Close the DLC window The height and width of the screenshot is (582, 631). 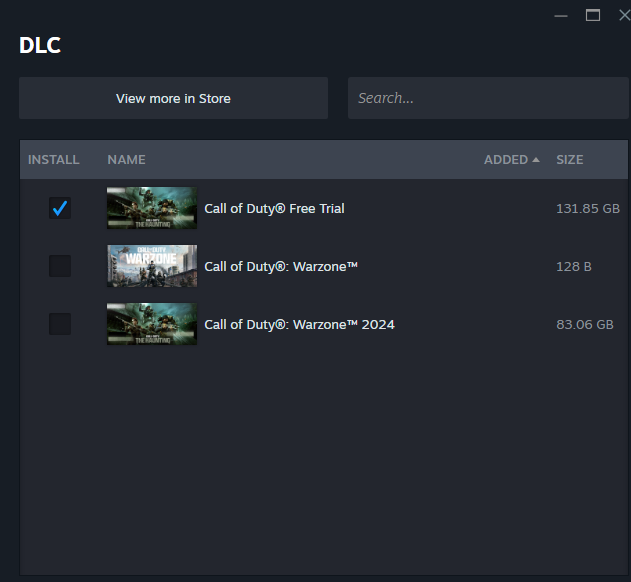coord(624,14)
